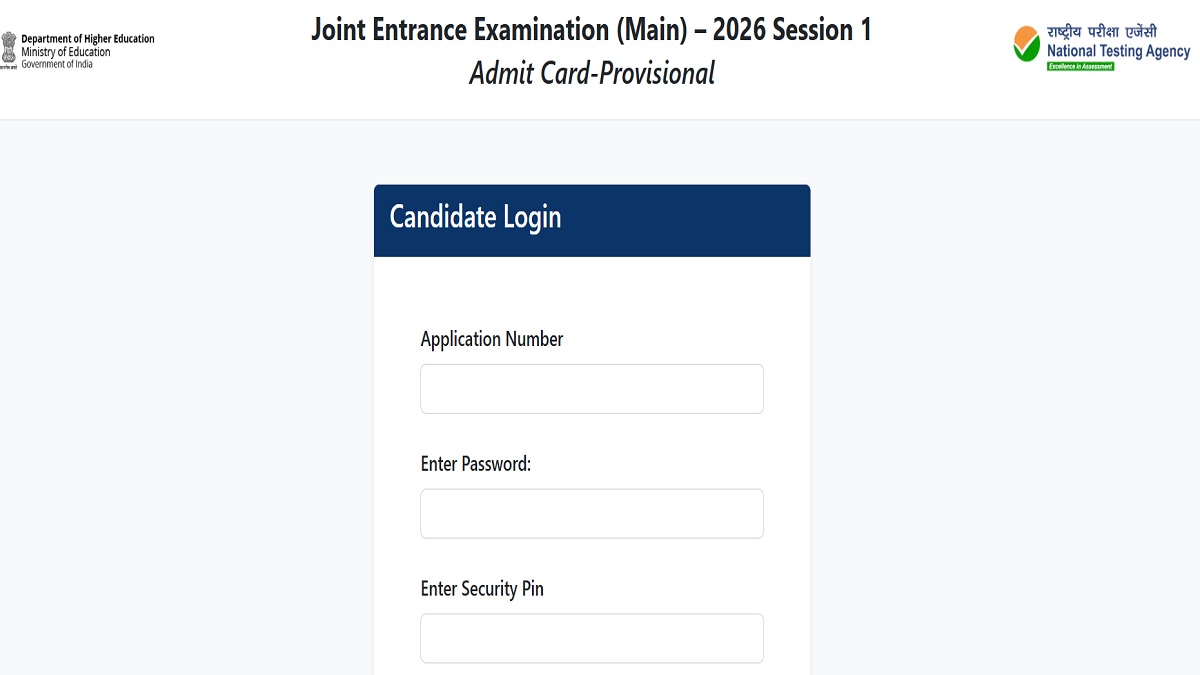Focus the Enter Password input field

[x=592, y=514]
